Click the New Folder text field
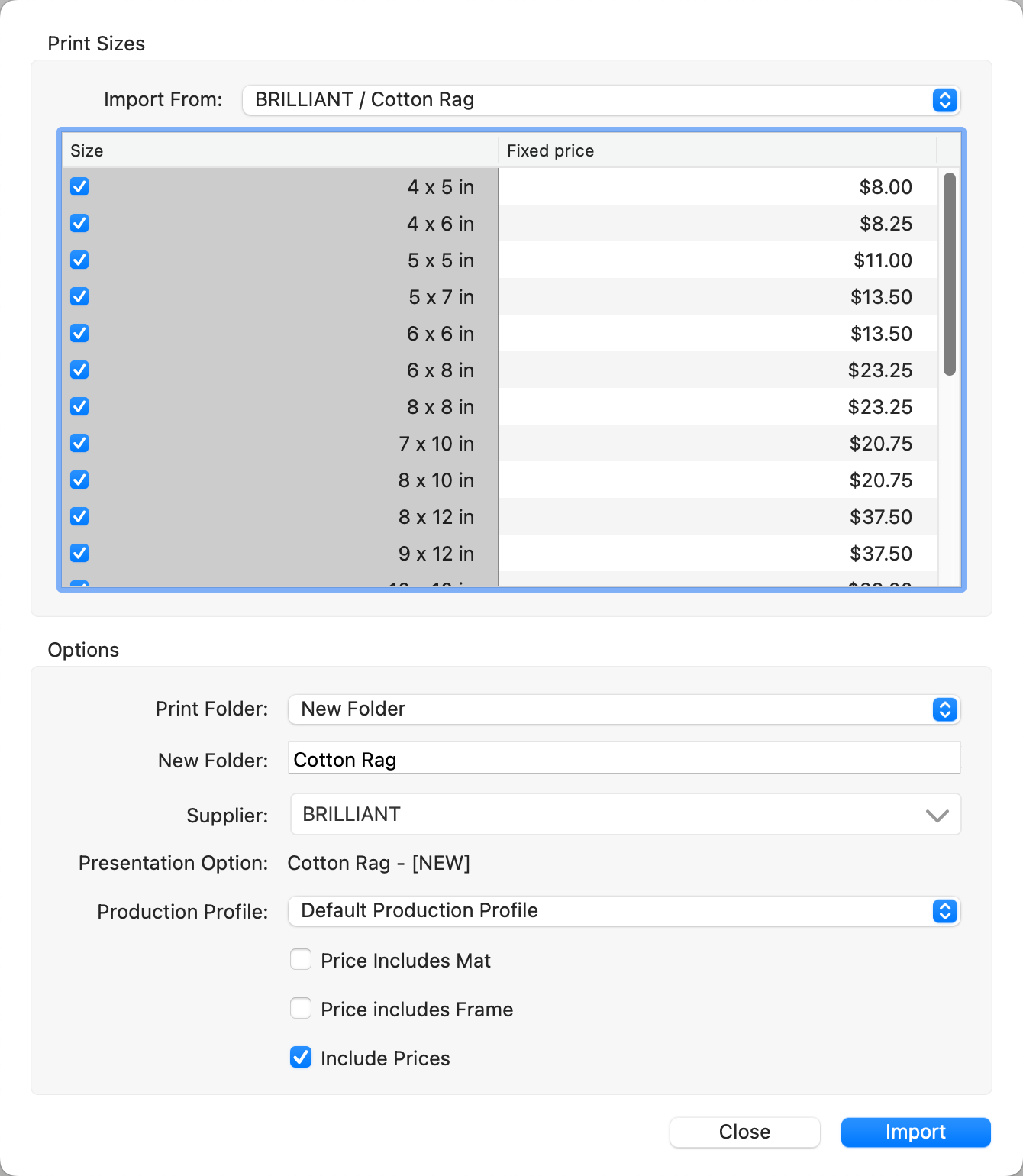 [x=623, y=760]
